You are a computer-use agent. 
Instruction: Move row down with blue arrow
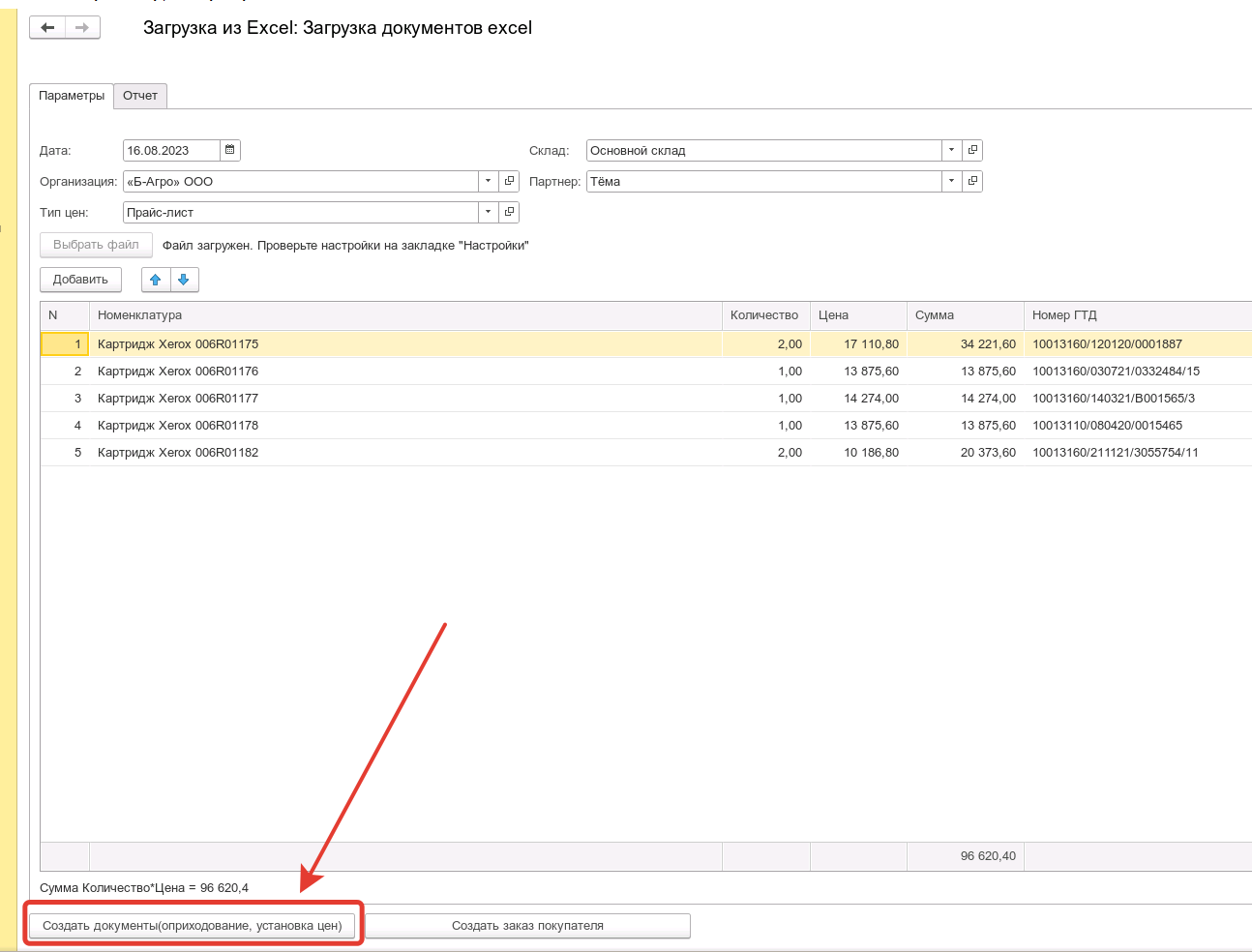[x=184, y=280]
